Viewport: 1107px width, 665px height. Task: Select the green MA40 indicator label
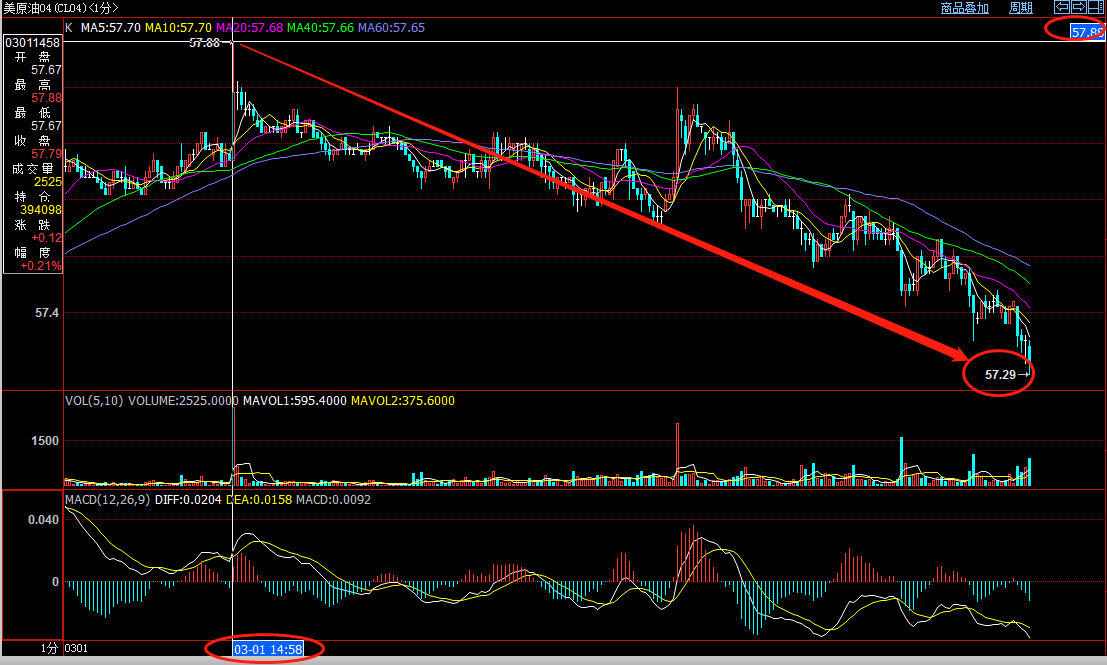click(x=320, y=28)
